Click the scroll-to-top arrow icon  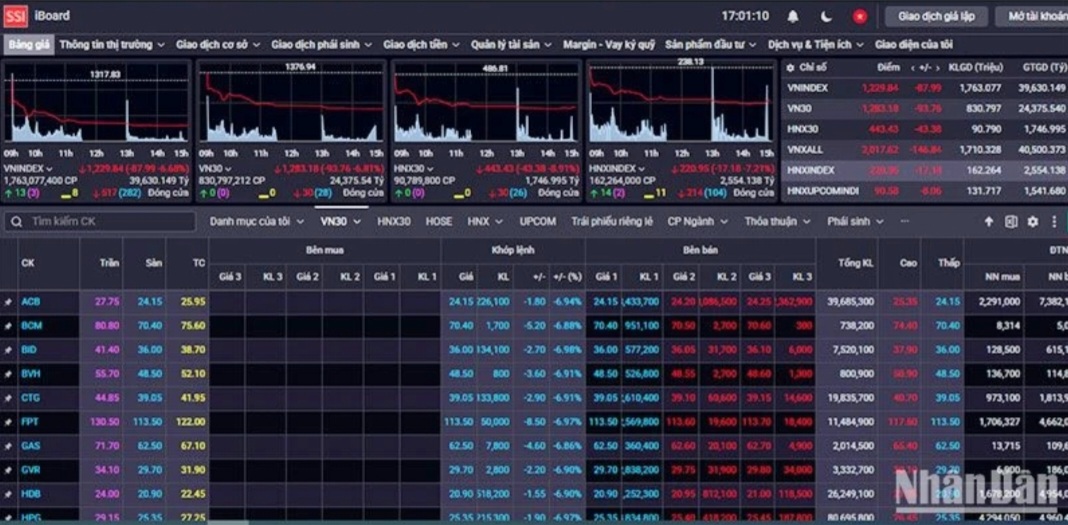click(x=989, y=221)
